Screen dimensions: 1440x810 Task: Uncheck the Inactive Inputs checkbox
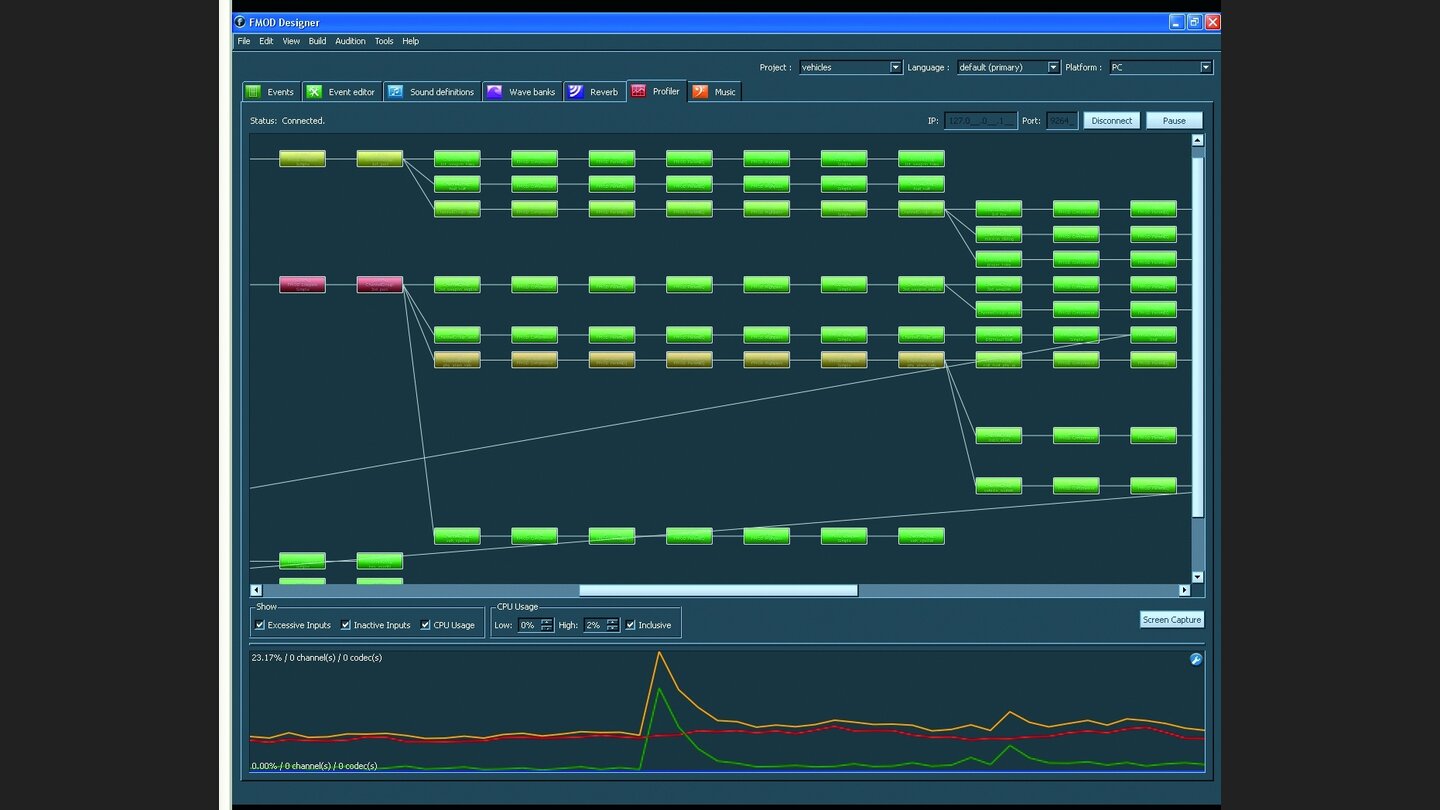346,625
